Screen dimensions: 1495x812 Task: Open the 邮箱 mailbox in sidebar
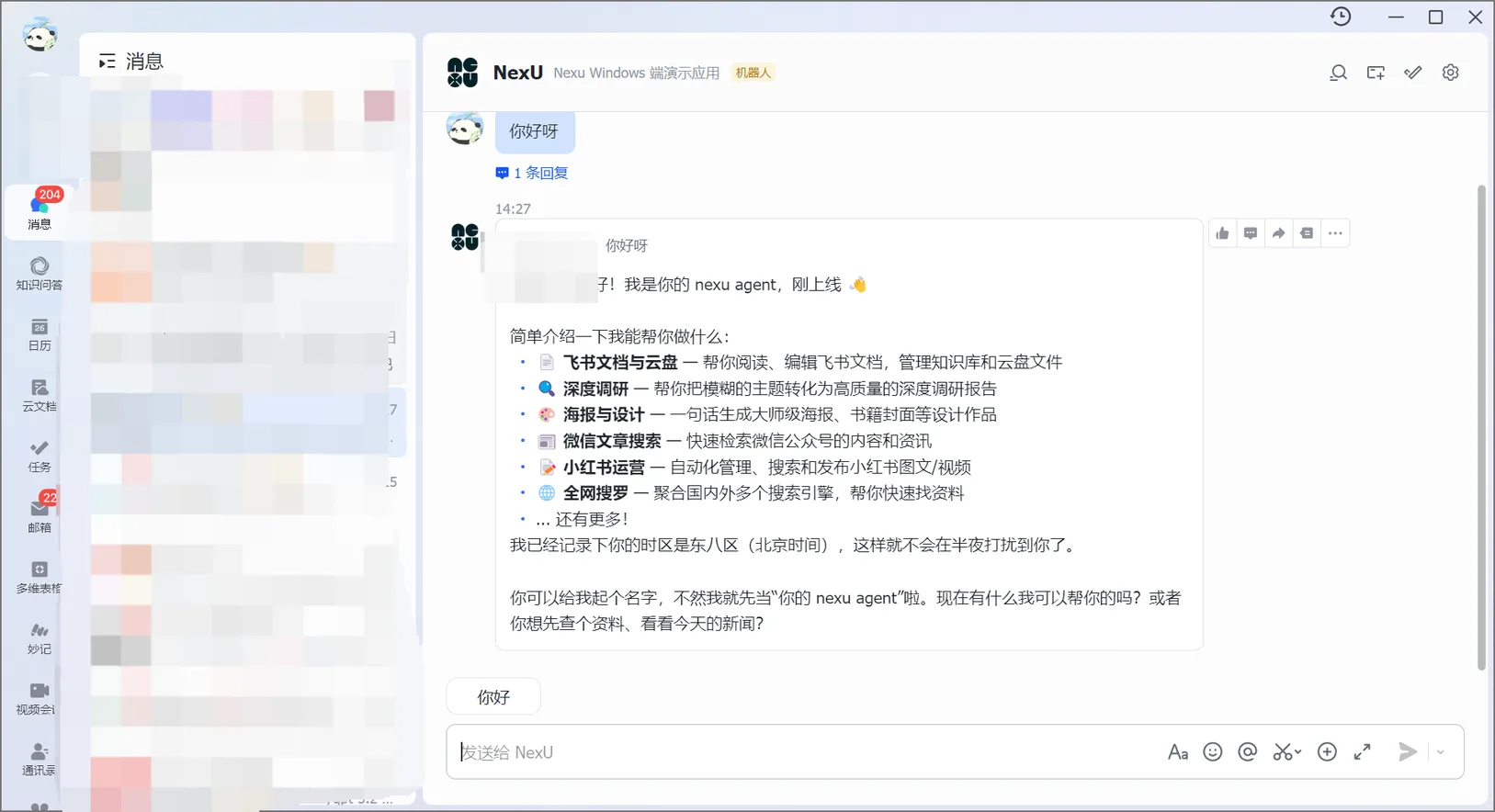click(40, 516)
